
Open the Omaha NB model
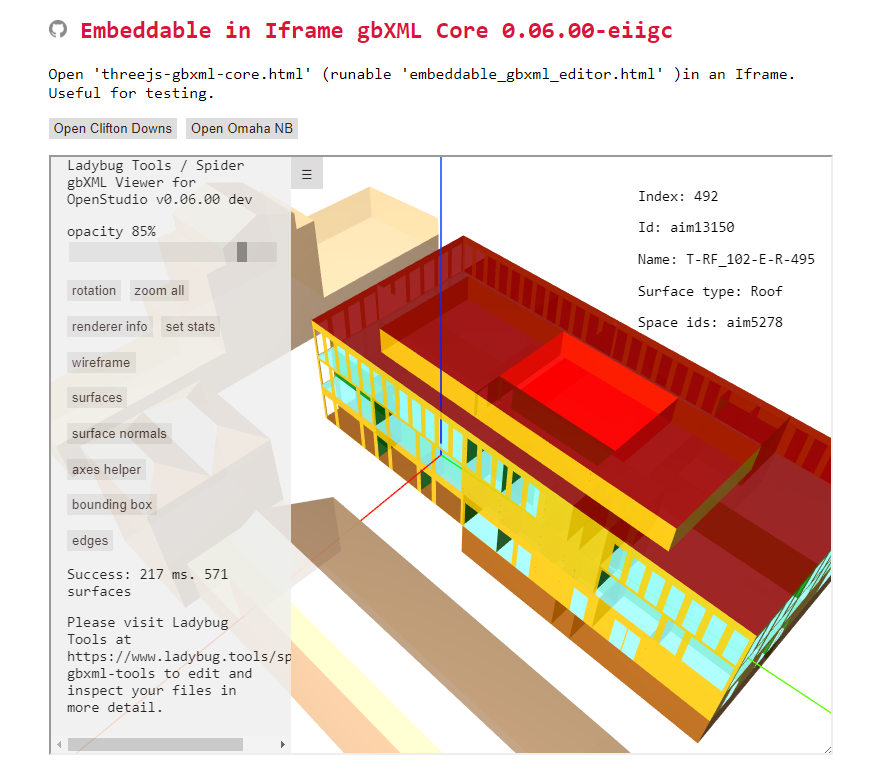240,128
